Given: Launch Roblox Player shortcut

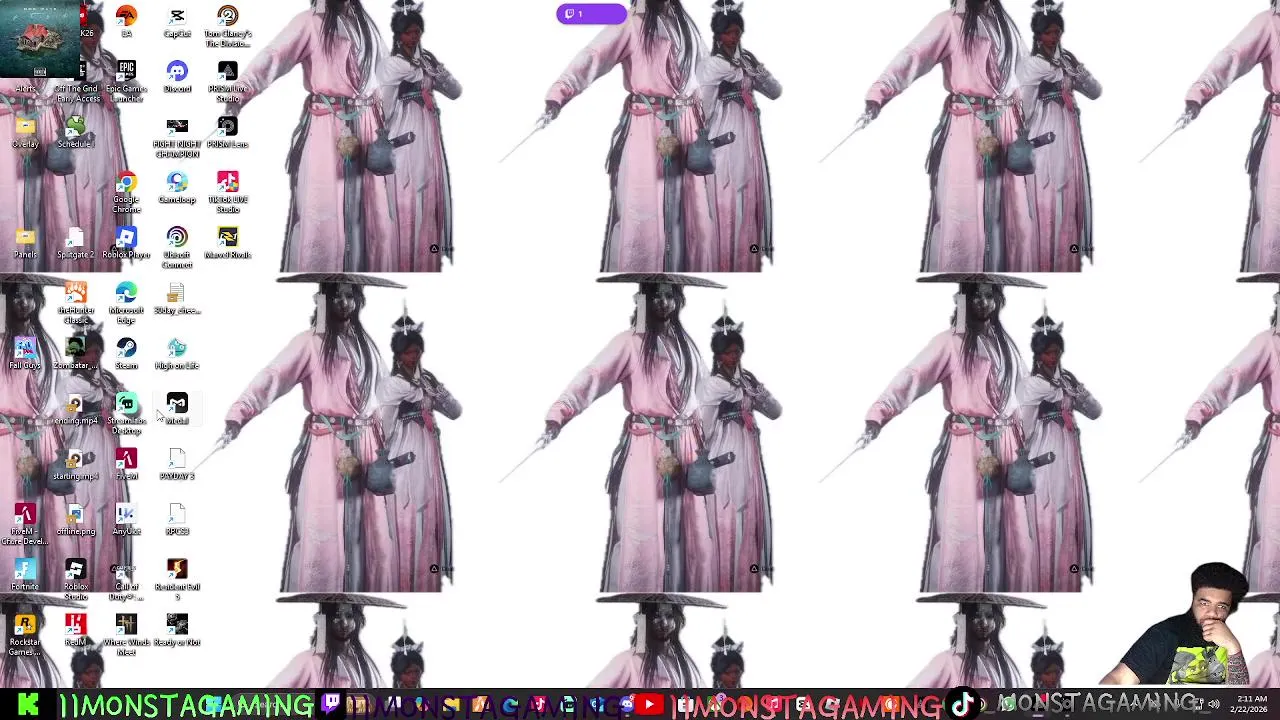Looking at the screenshot, I should pyautogui.click(x=126, y=243).
